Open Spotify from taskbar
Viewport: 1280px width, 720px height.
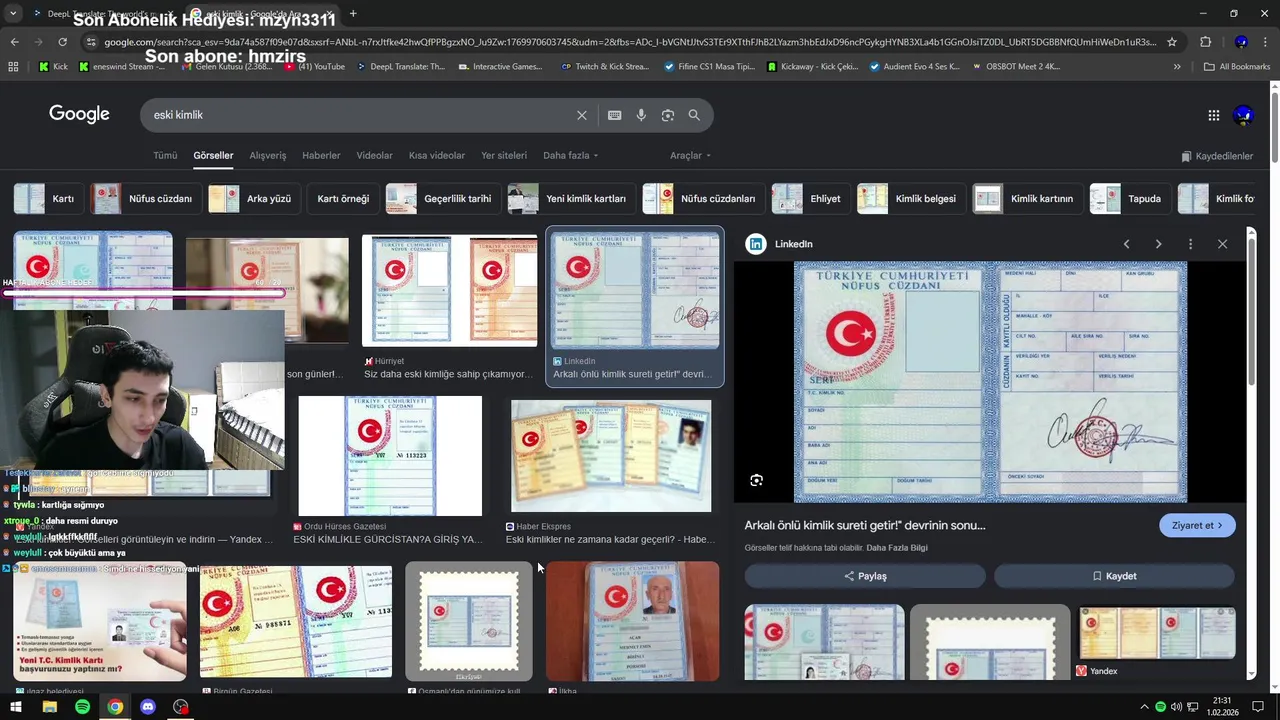pyautogui.click(x=82, y=707)
